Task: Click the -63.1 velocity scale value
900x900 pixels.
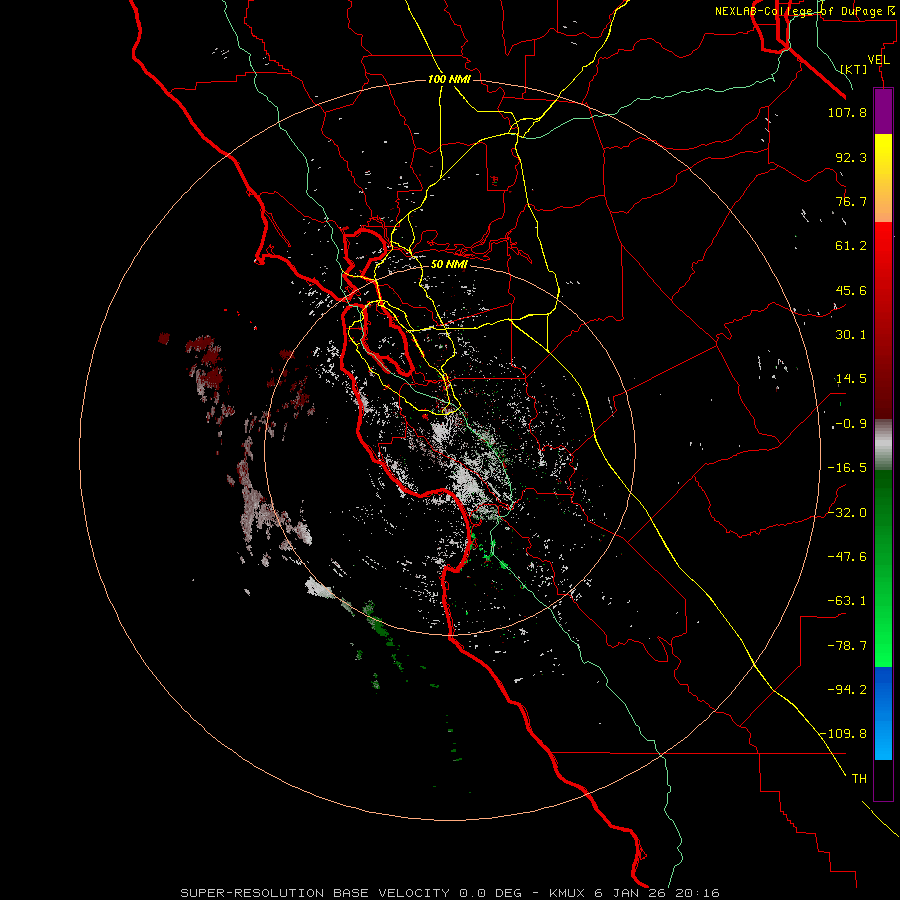Action: (847, 601)
